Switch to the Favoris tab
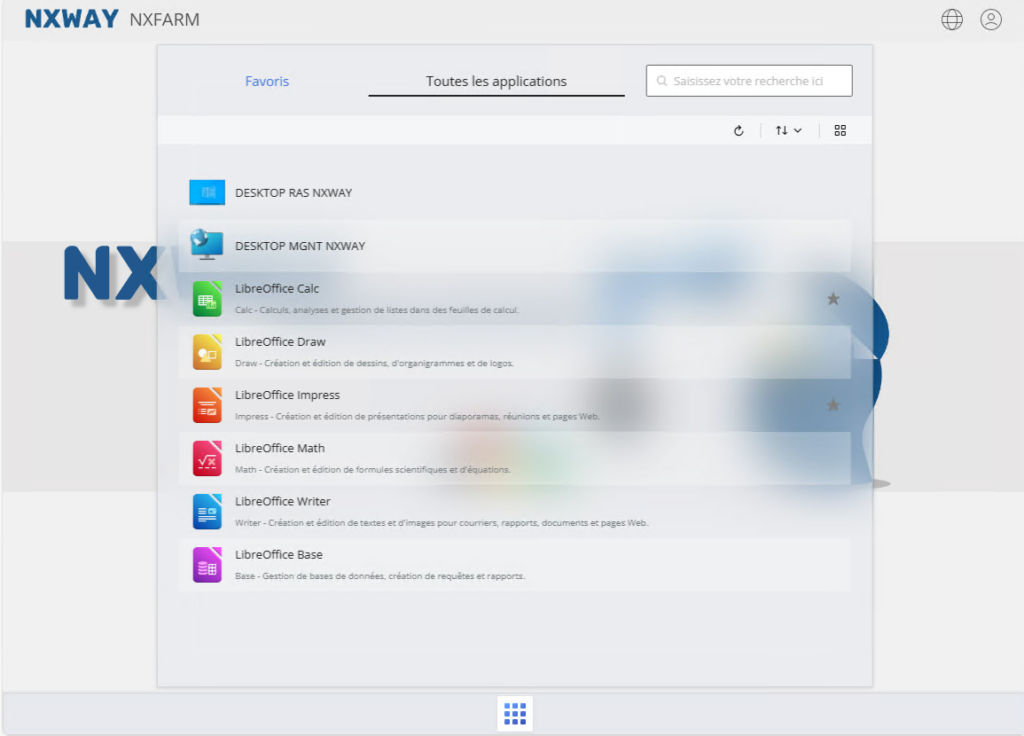Viewport: 1024px width, 736px height. pyautogui.click(x=267, y=81)
